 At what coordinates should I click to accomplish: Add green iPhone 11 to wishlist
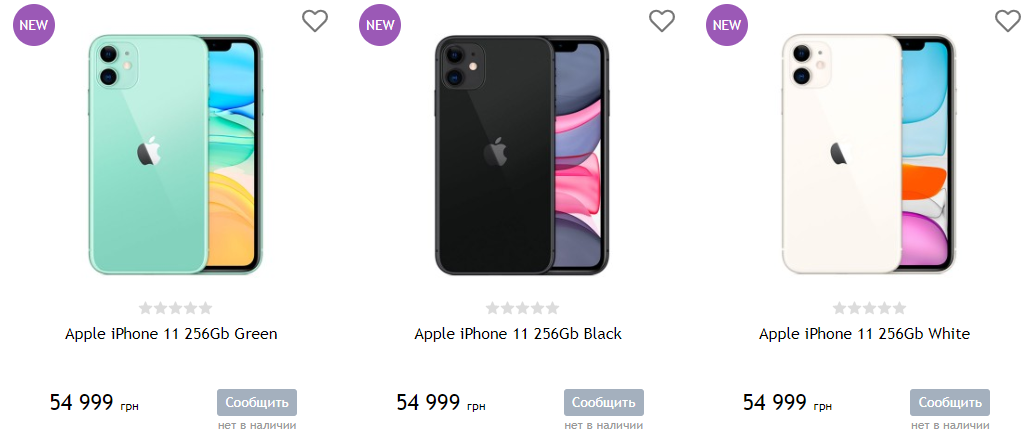[x=315, y=21]
